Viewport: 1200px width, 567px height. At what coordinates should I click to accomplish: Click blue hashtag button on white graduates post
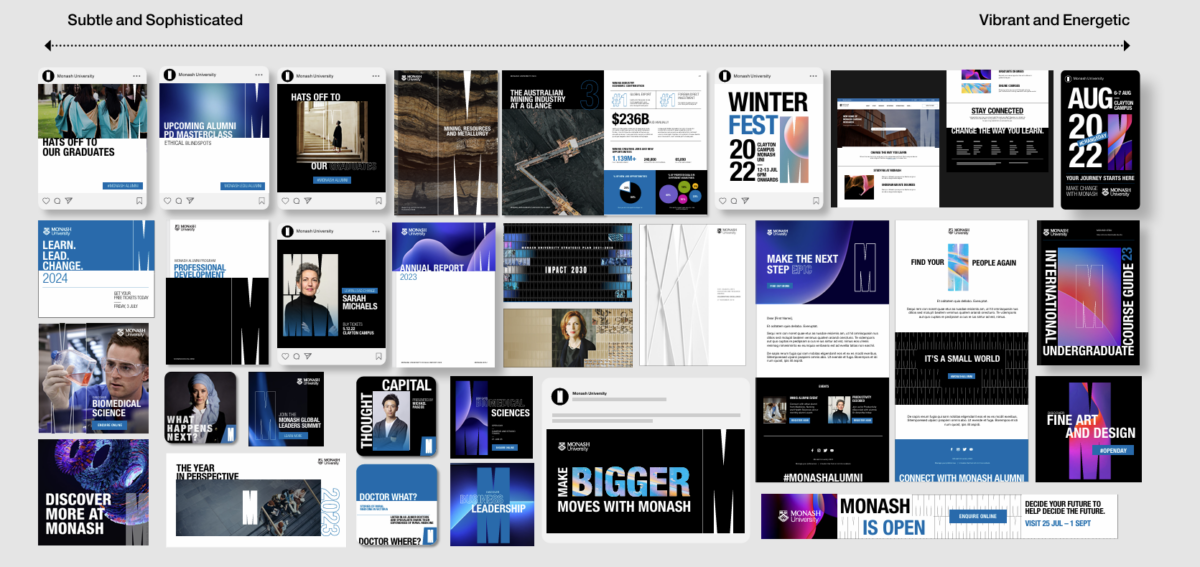point(121,186)
